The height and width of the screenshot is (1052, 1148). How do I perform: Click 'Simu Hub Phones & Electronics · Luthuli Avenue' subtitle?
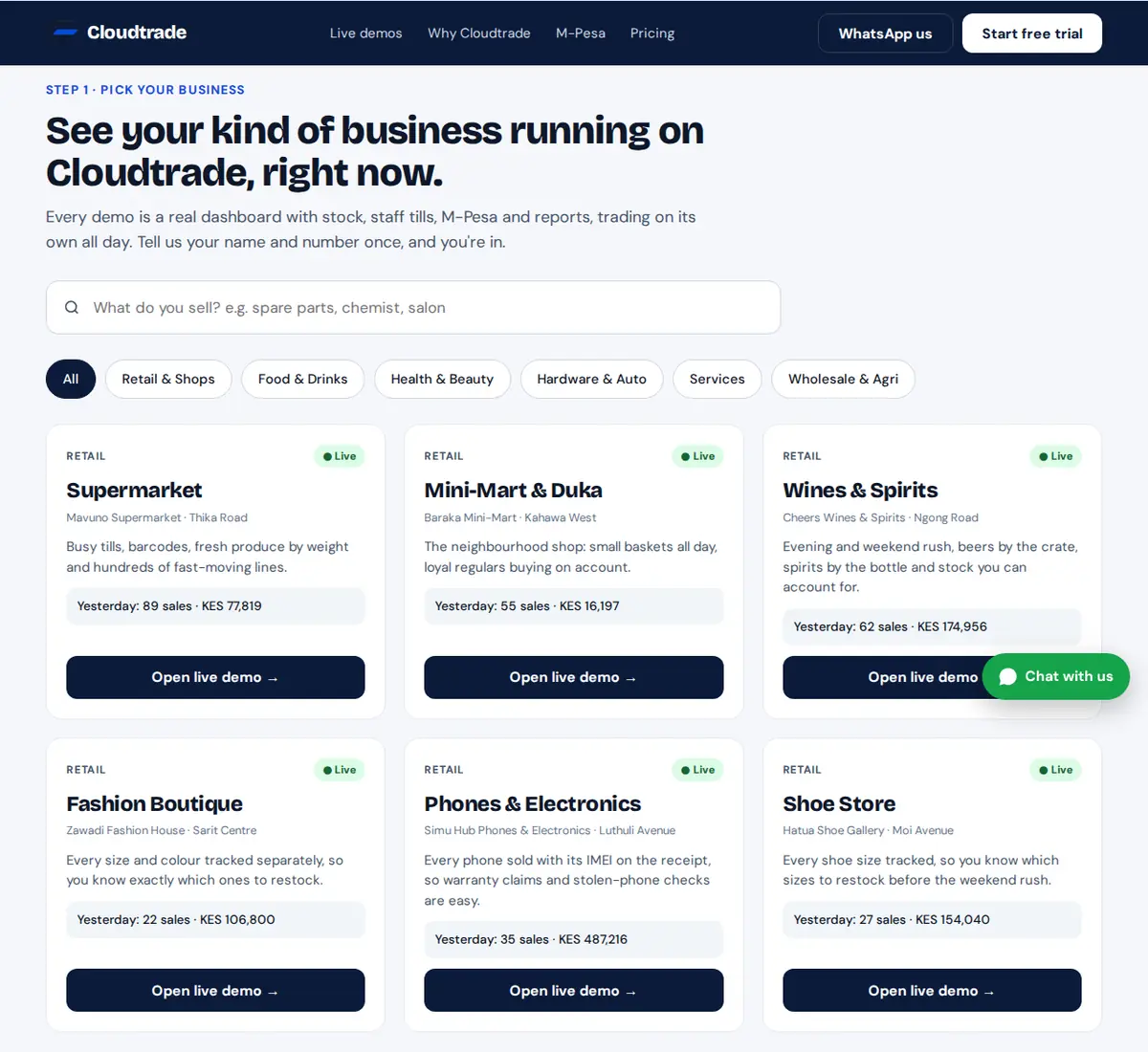(549, 830)
